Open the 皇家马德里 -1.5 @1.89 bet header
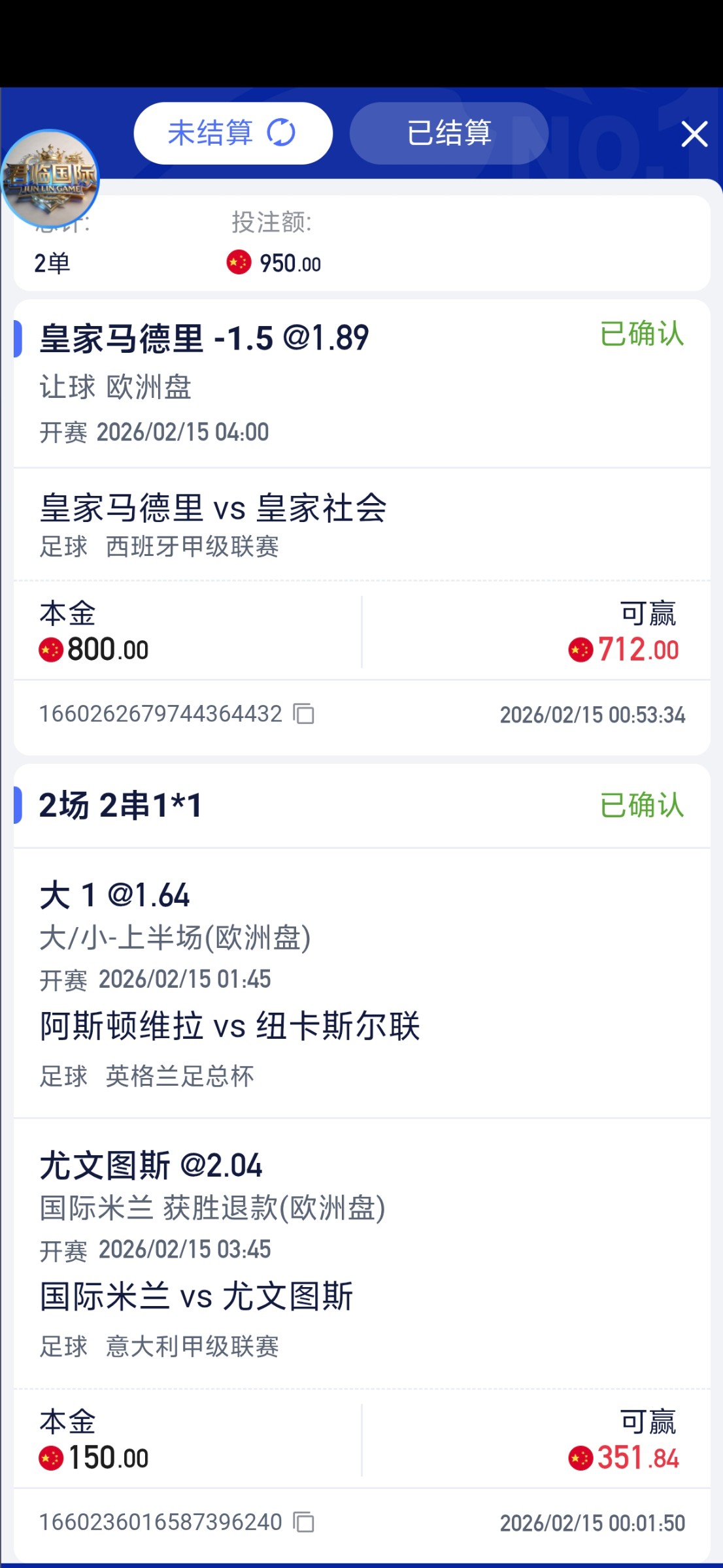723x1568 pixels. (204, 338)
